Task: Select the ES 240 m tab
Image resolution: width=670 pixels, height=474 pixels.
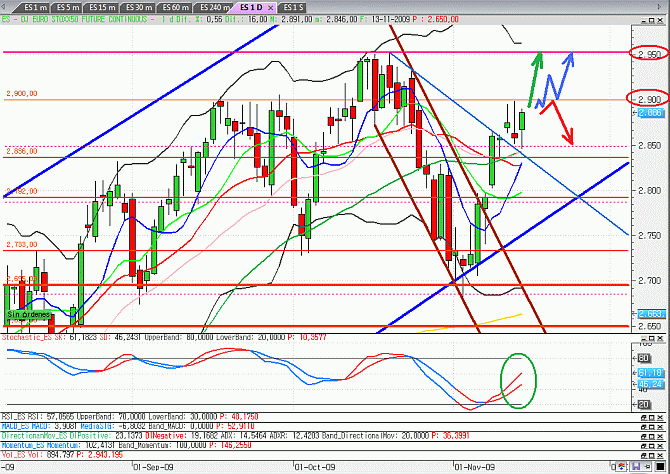Action: (213, 8)
